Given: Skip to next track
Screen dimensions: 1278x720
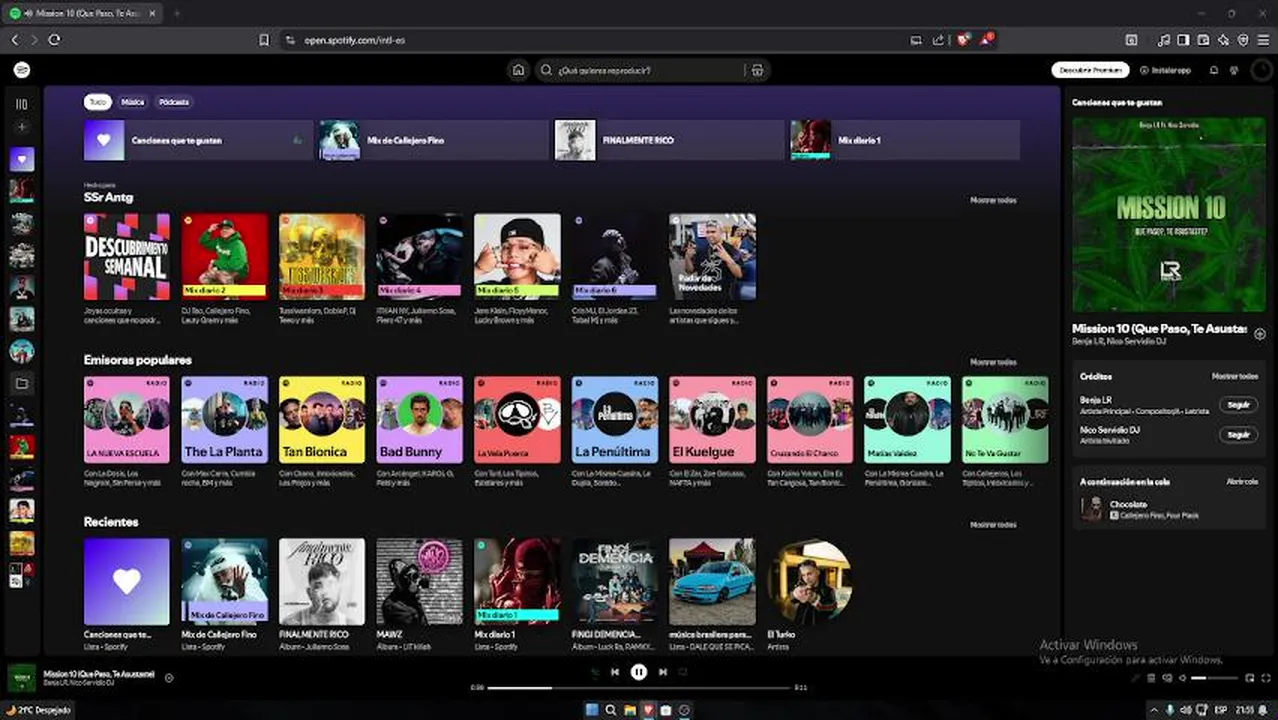Looking at the screenshot, I should click(x=663, y=672).
